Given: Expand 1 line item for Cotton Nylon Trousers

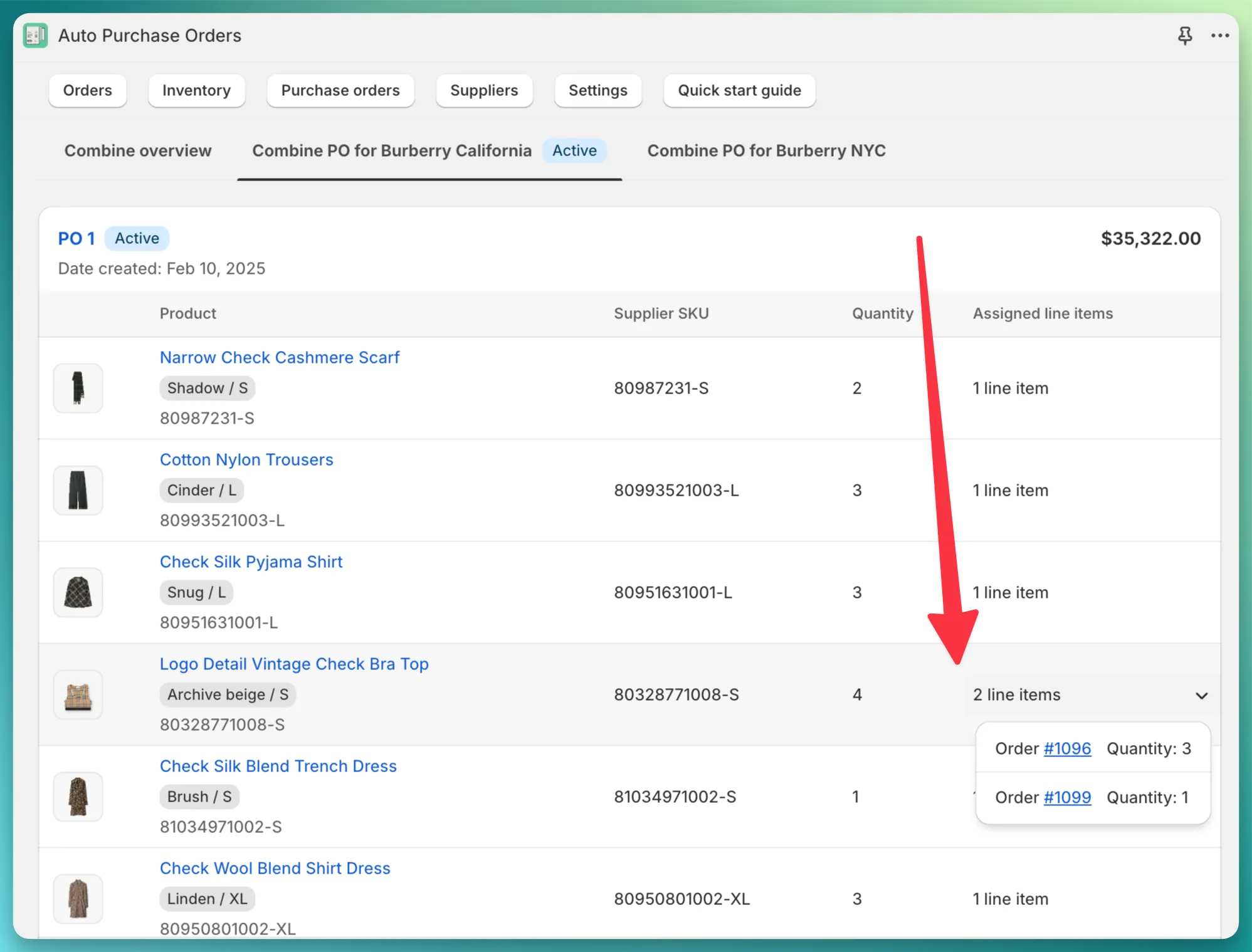Looking at the screenshot, I should (1010, 491).
